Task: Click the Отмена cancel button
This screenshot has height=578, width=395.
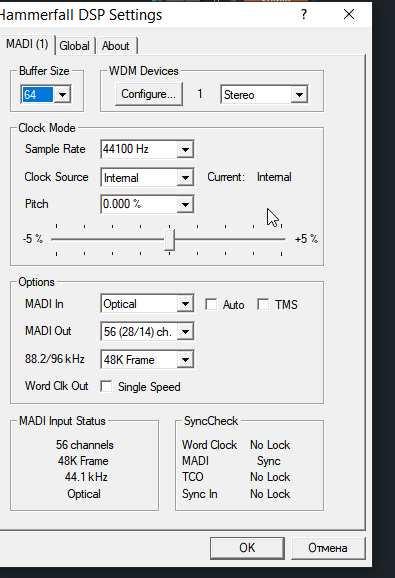Action: point(328,548)
